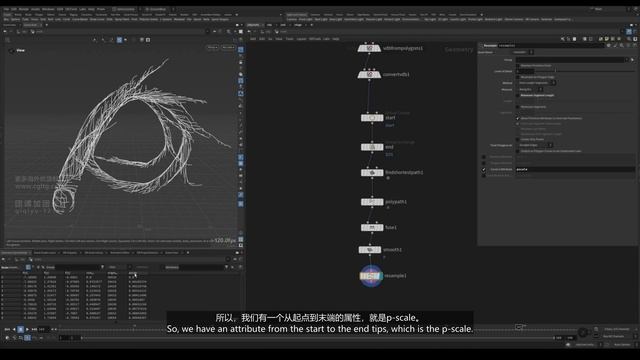Image resolution: width=640 pixels, height=360 pixels.
Task: Open the Group field dropdown arrow
Action: [x=627, y=60]
